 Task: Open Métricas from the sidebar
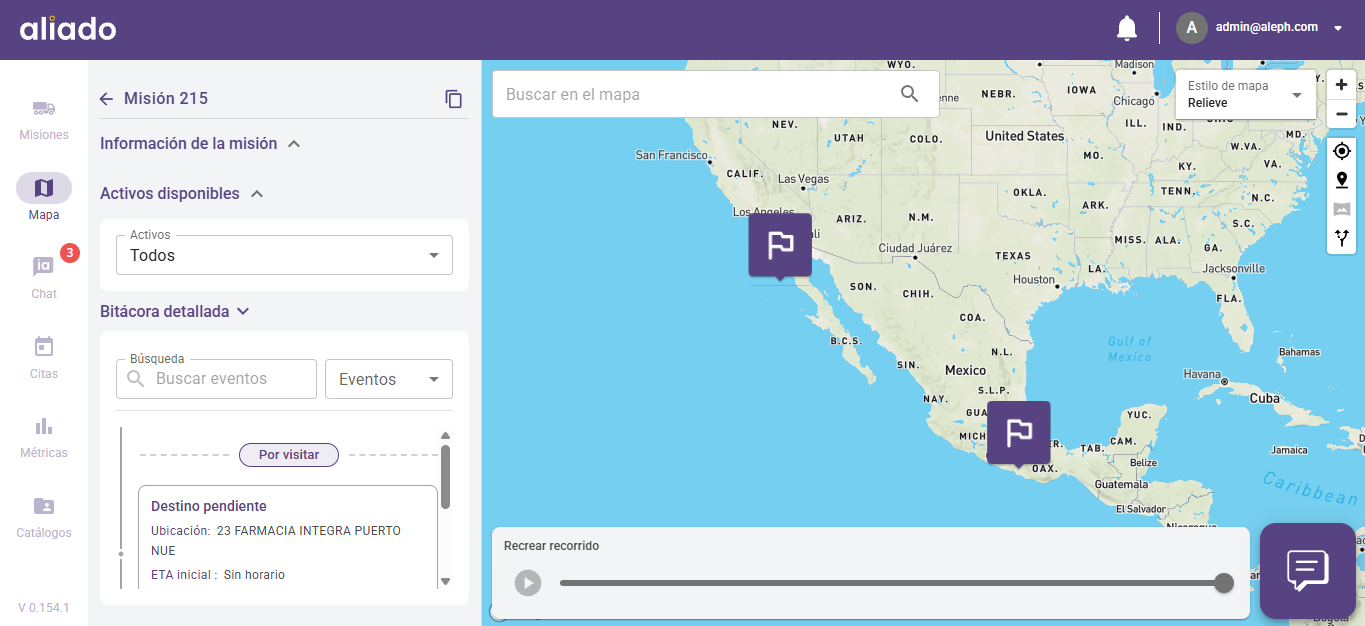point(44,437)
